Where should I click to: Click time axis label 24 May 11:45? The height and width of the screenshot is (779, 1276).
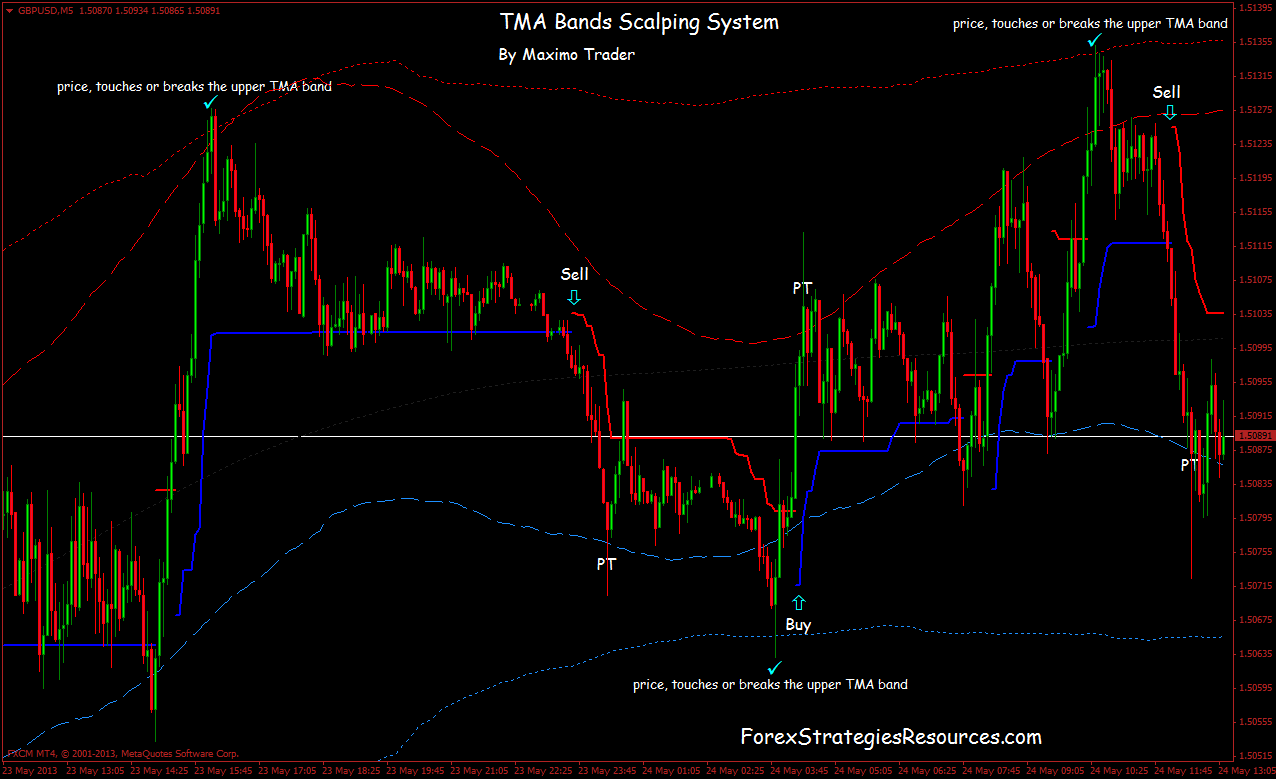pyautogui.click(x=1183, y=772)
